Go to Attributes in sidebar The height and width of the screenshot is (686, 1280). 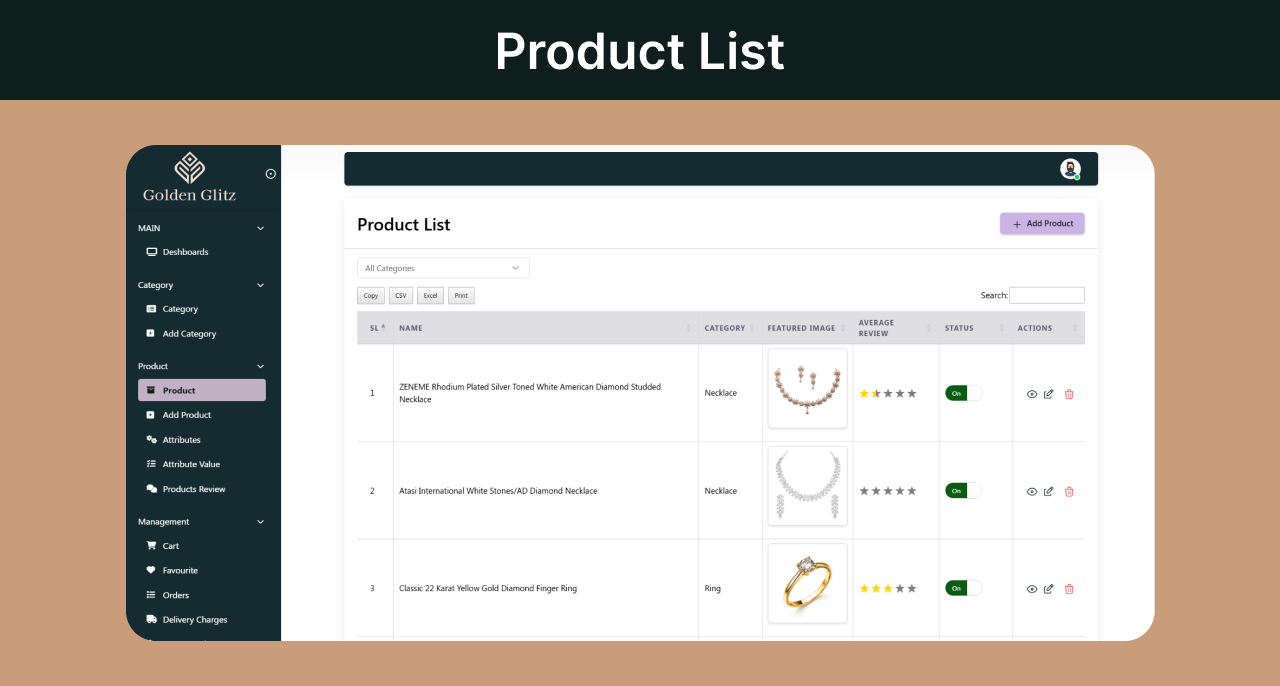pyautogui.click(x=181, y=440)
